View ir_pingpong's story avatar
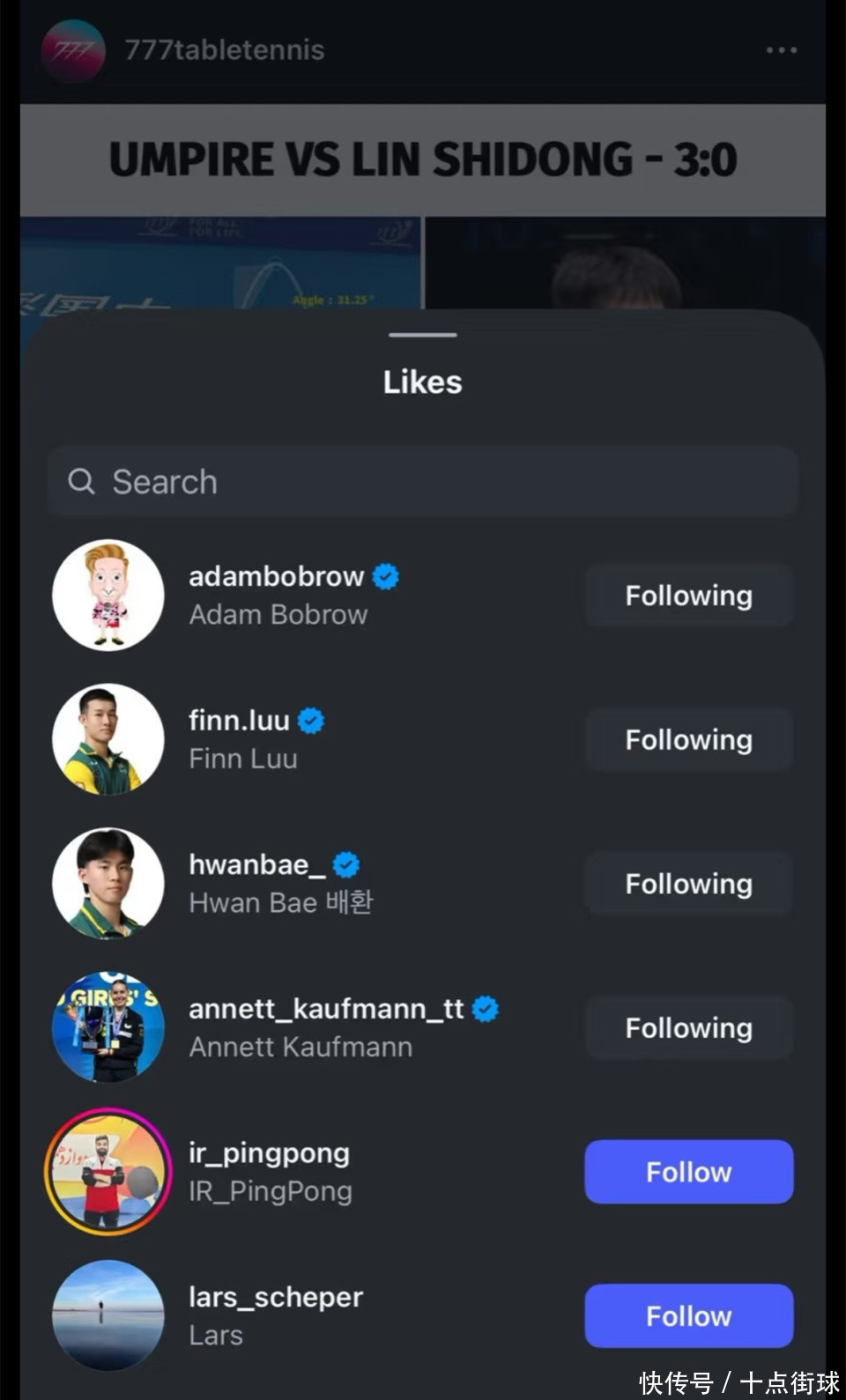The height and width of the screenshot is (1400, 846). [x=108, y=1172]
